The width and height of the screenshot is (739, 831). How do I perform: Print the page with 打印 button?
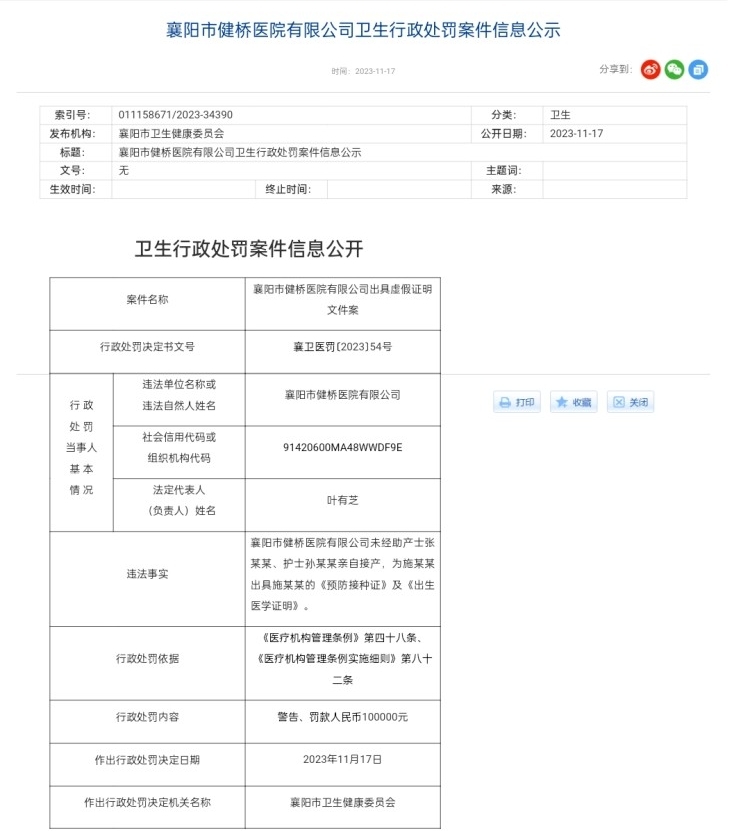click(517, 402)
